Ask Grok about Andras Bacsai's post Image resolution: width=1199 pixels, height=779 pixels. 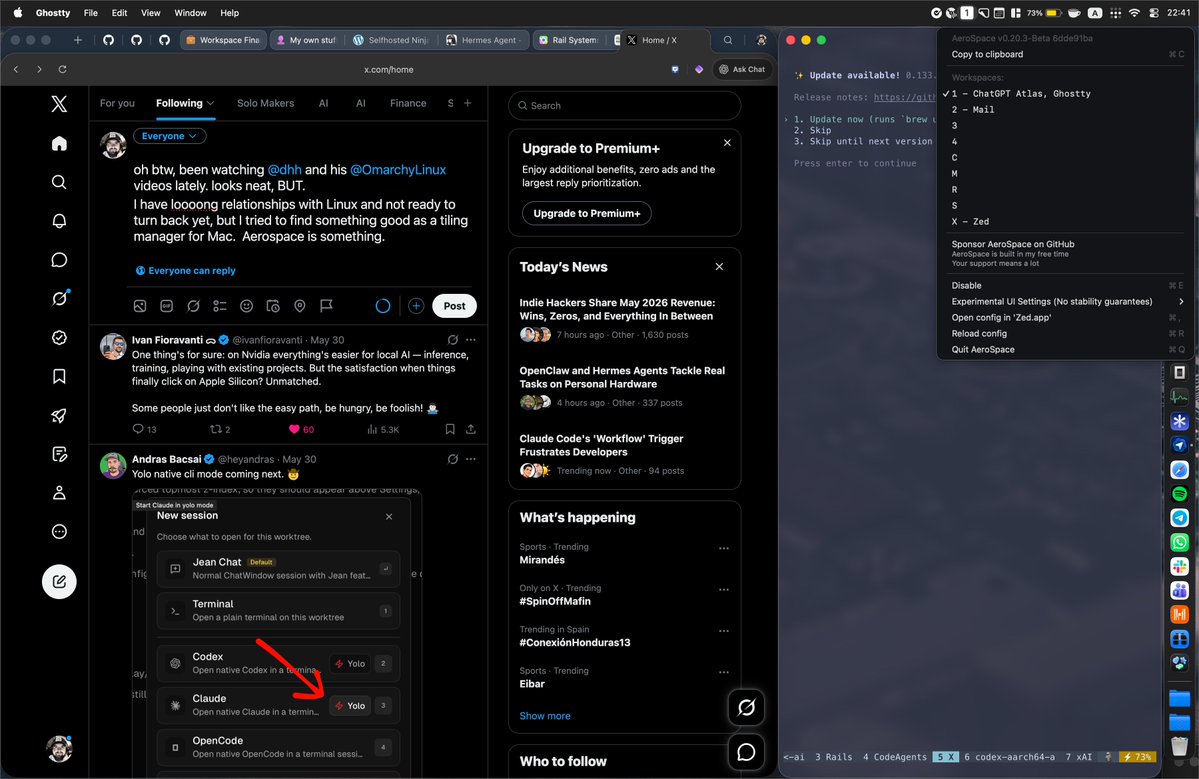(x=453, y=459)
